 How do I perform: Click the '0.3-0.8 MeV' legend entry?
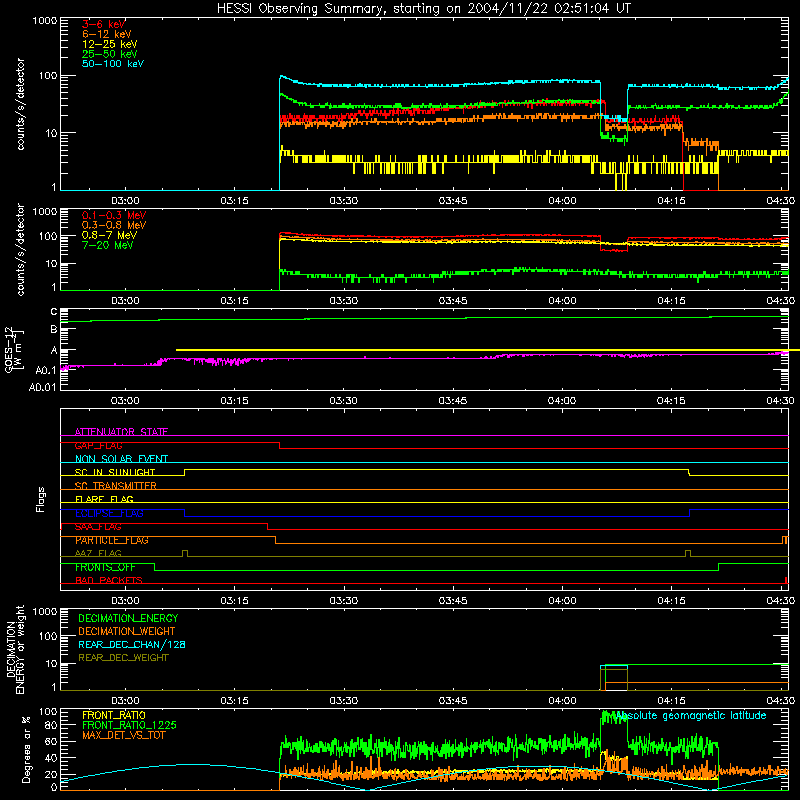[x=114, y=225]
